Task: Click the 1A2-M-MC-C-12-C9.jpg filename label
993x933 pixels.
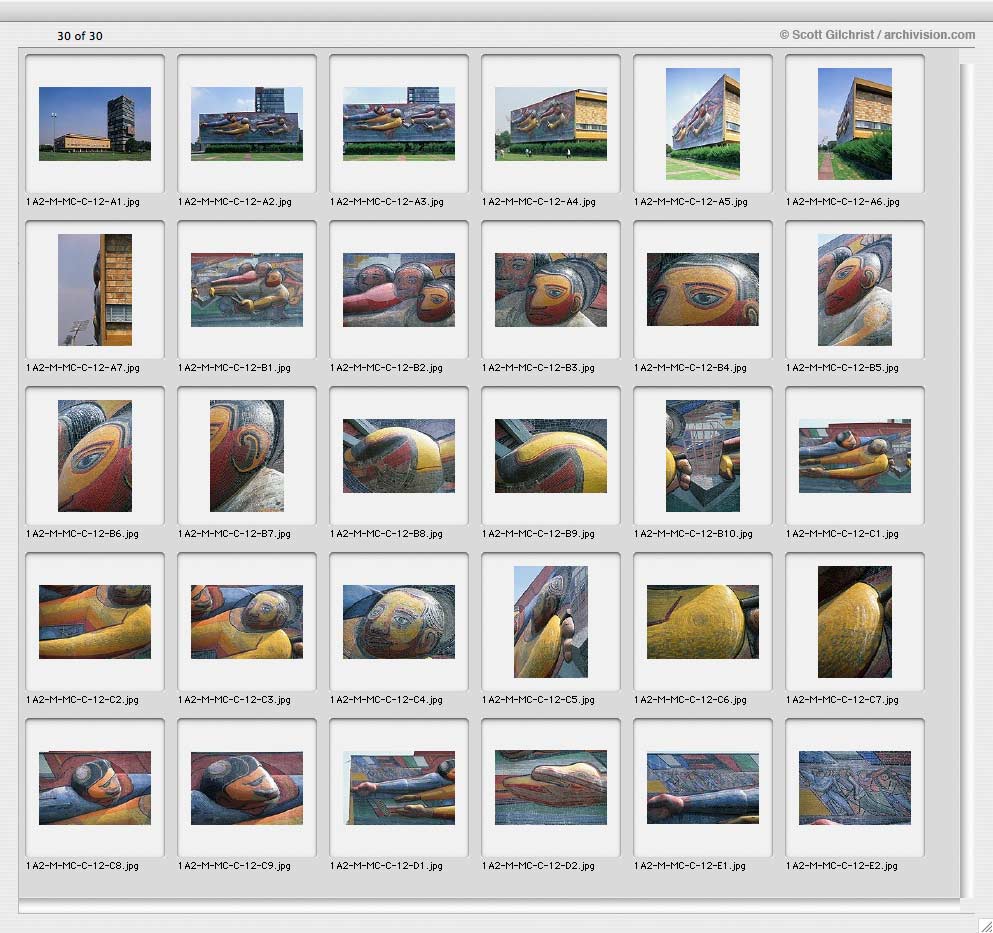Action: (x=234, y=866)
